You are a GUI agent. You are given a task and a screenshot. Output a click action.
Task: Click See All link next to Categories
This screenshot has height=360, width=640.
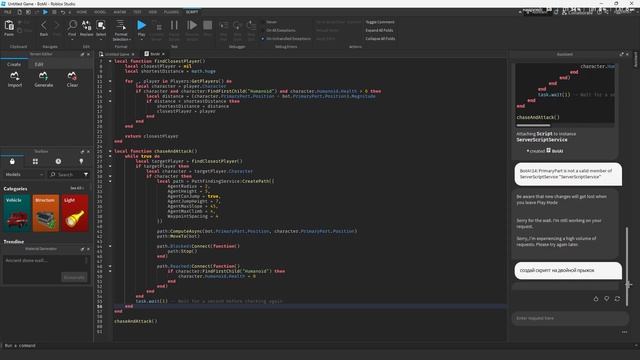pos(76,188)
